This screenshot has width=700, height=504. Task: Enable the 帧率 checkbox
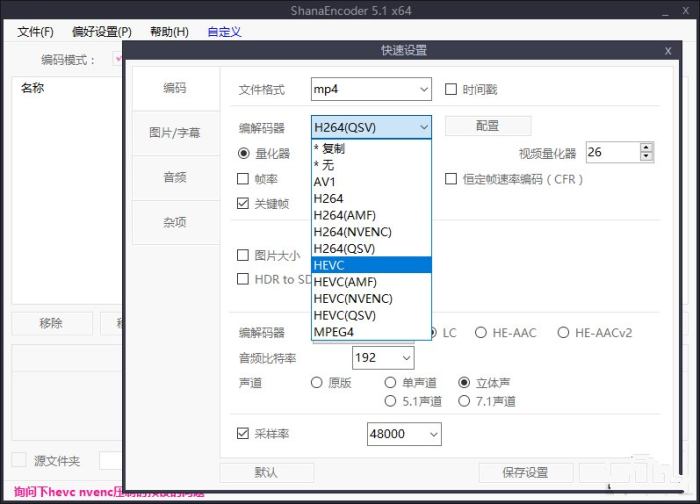pyautogui.click(x=243, y=179)
